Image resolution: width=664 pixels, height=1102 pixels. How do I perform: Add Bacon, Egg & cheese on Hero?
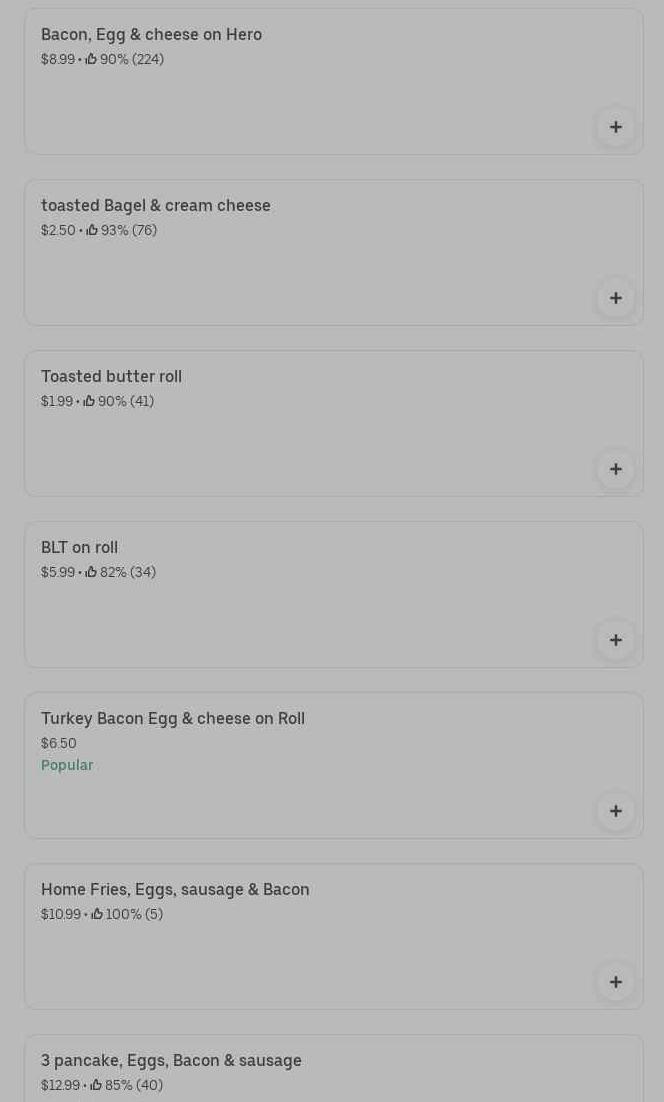[615, 127]
